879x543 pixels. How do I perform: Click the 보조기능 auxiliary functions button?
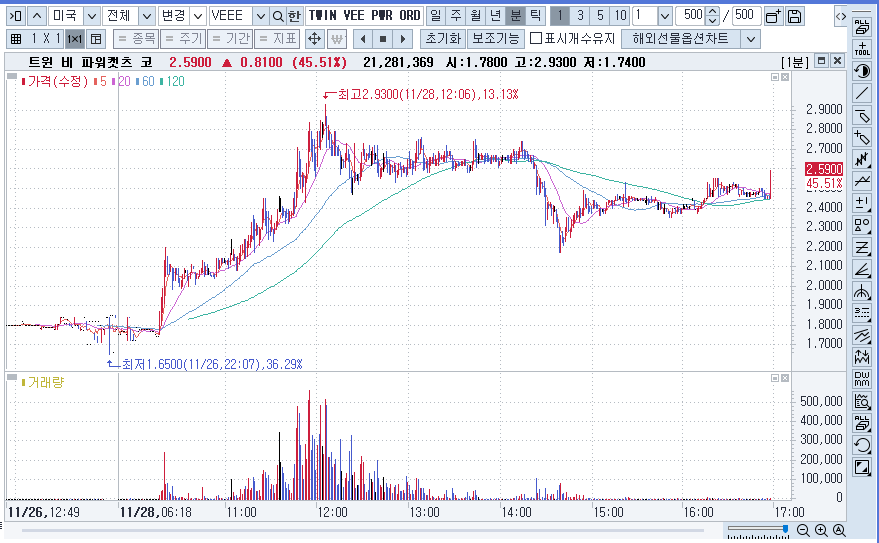coord(495,39)
